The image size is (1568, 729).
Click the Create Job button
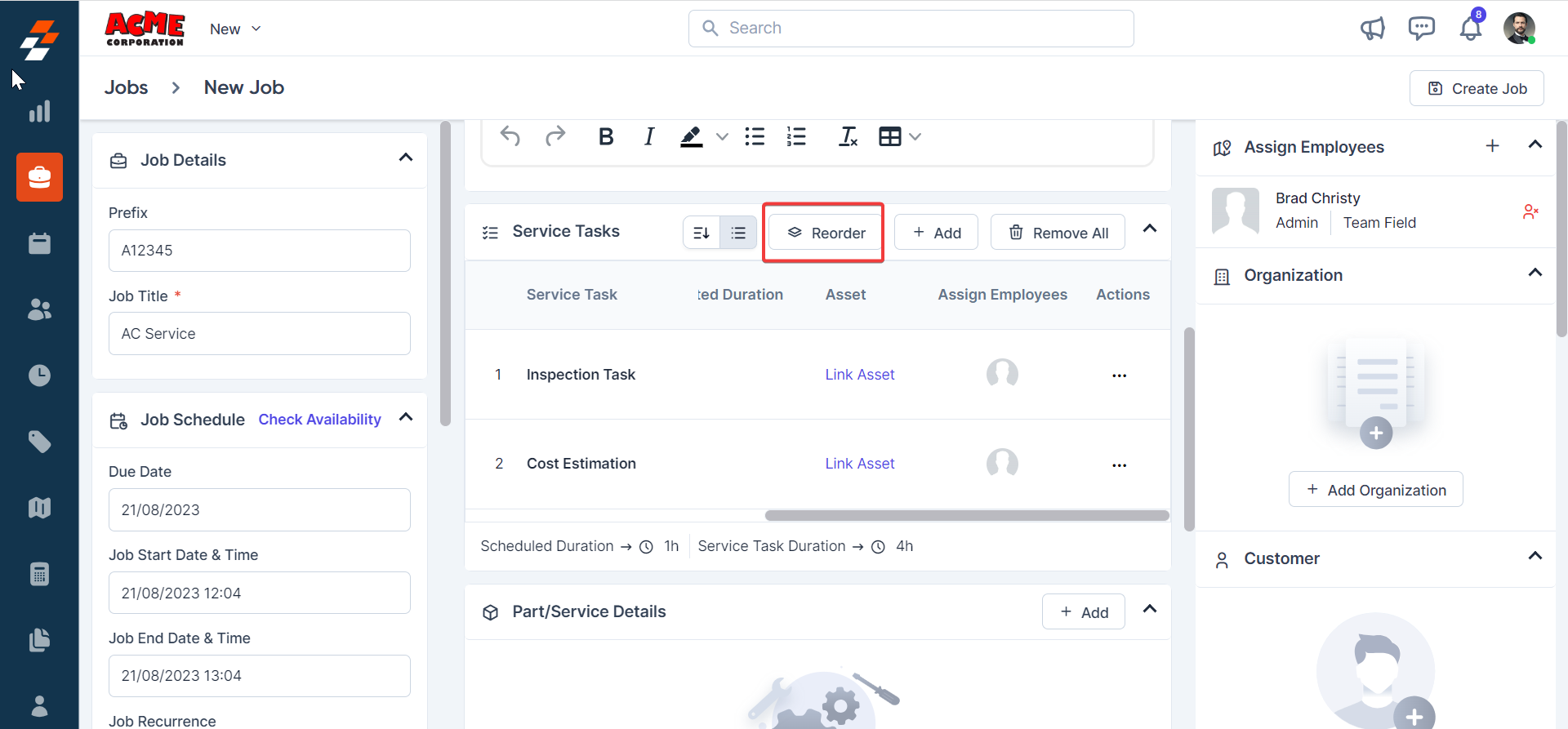pyautogui.click(x=1477, y=88)
